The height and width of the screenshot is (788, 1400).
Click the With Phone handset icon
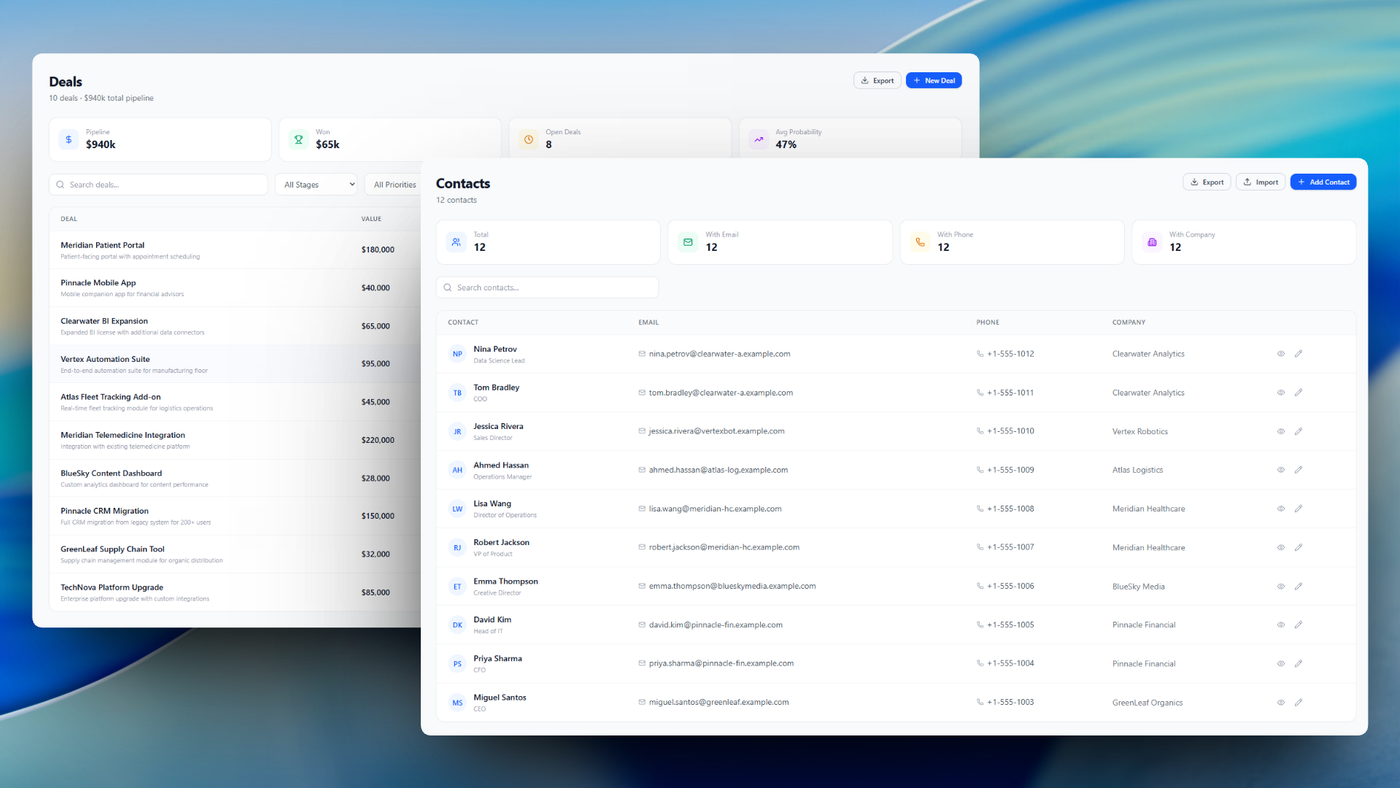919,241
